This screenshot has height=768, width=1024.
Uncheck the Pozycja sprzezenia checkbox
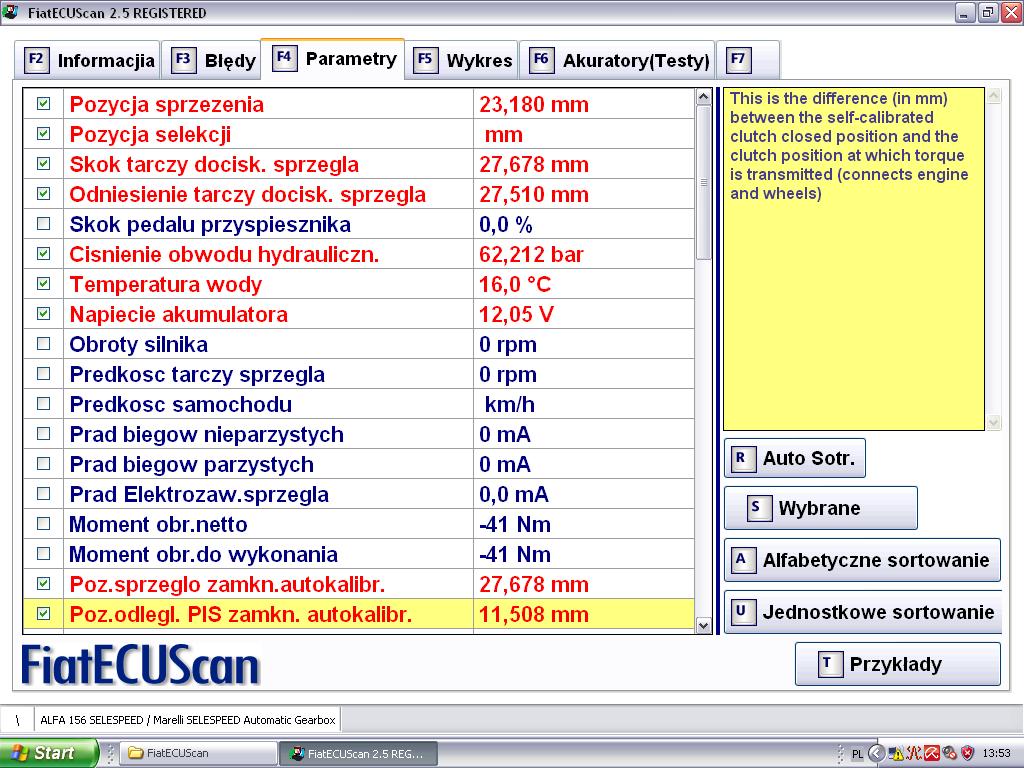pyautogui.click(x=43, y=104)
